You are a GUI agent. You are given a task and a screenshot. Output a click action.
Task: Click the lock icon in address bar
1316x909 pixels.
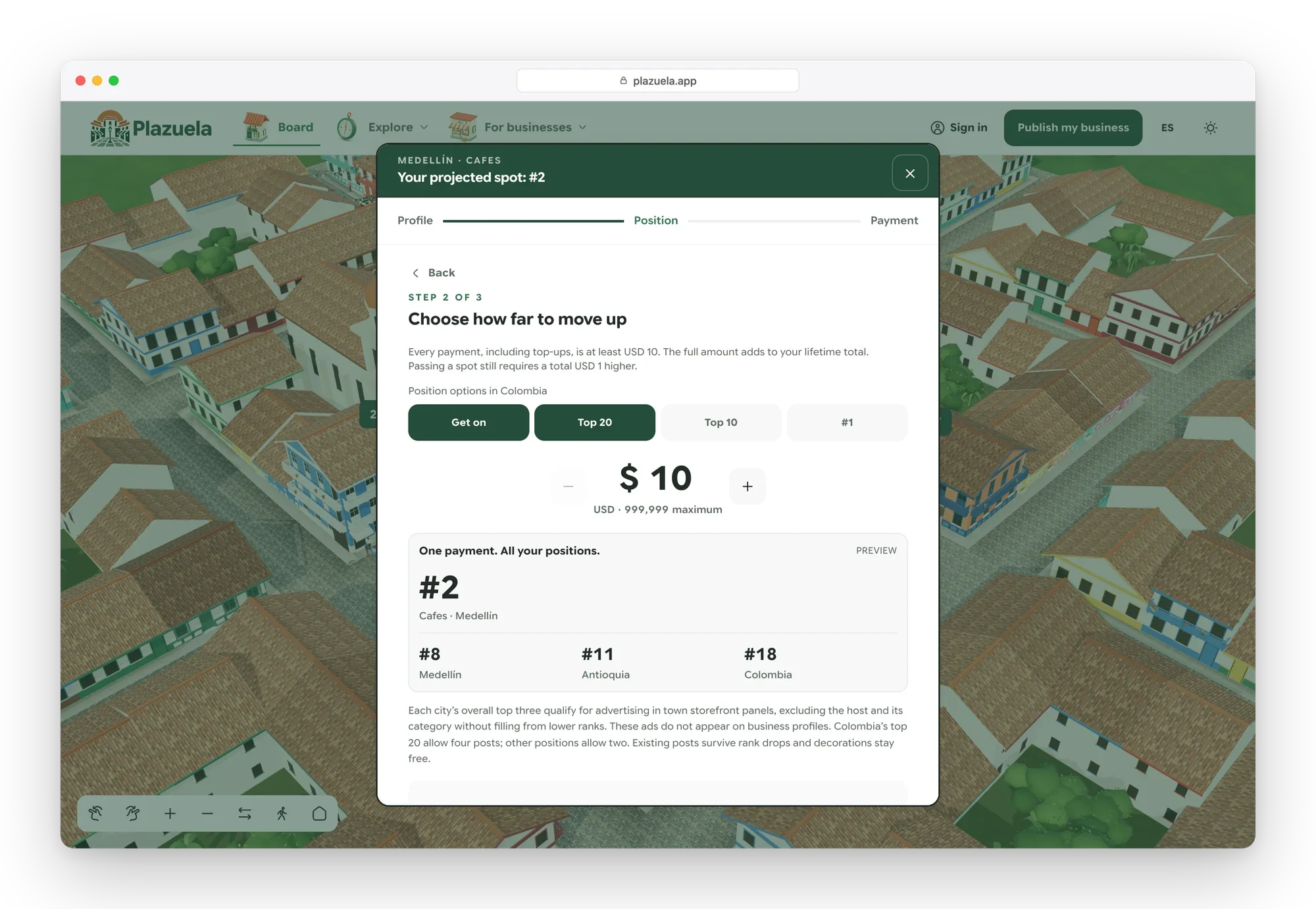(623, 80)
